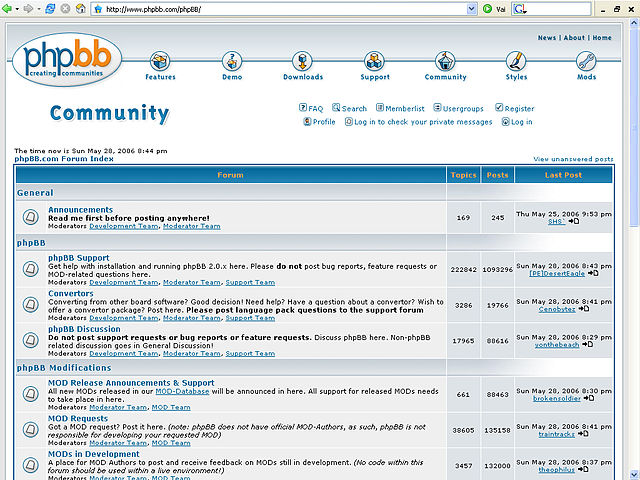The height and width of the screenshot is (480, 640).
Task: Open last poster traintracks link
Action: tap(556, 434)
